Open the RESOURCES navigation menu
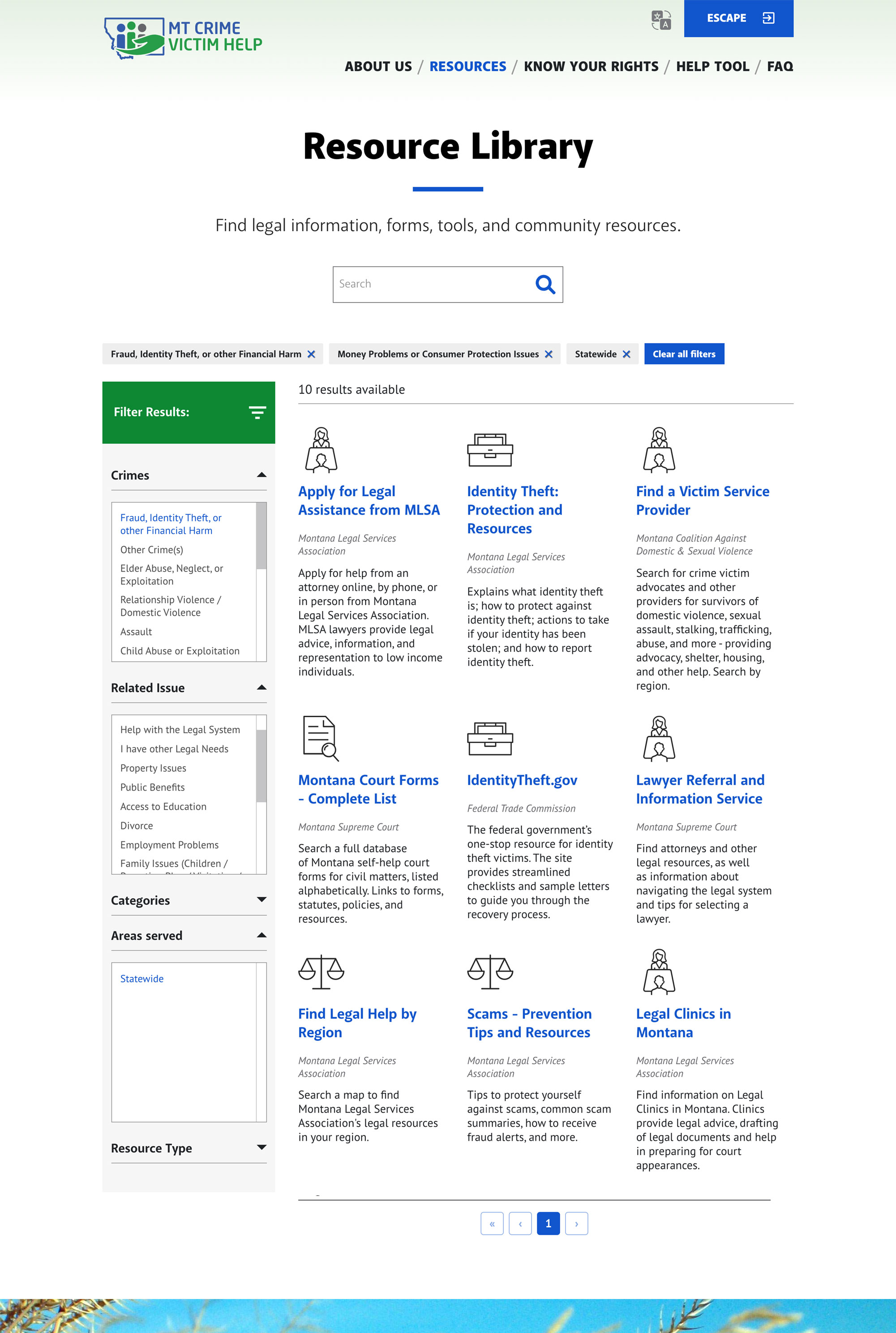Screen dimensions: 896x1333 coord(467,66)
